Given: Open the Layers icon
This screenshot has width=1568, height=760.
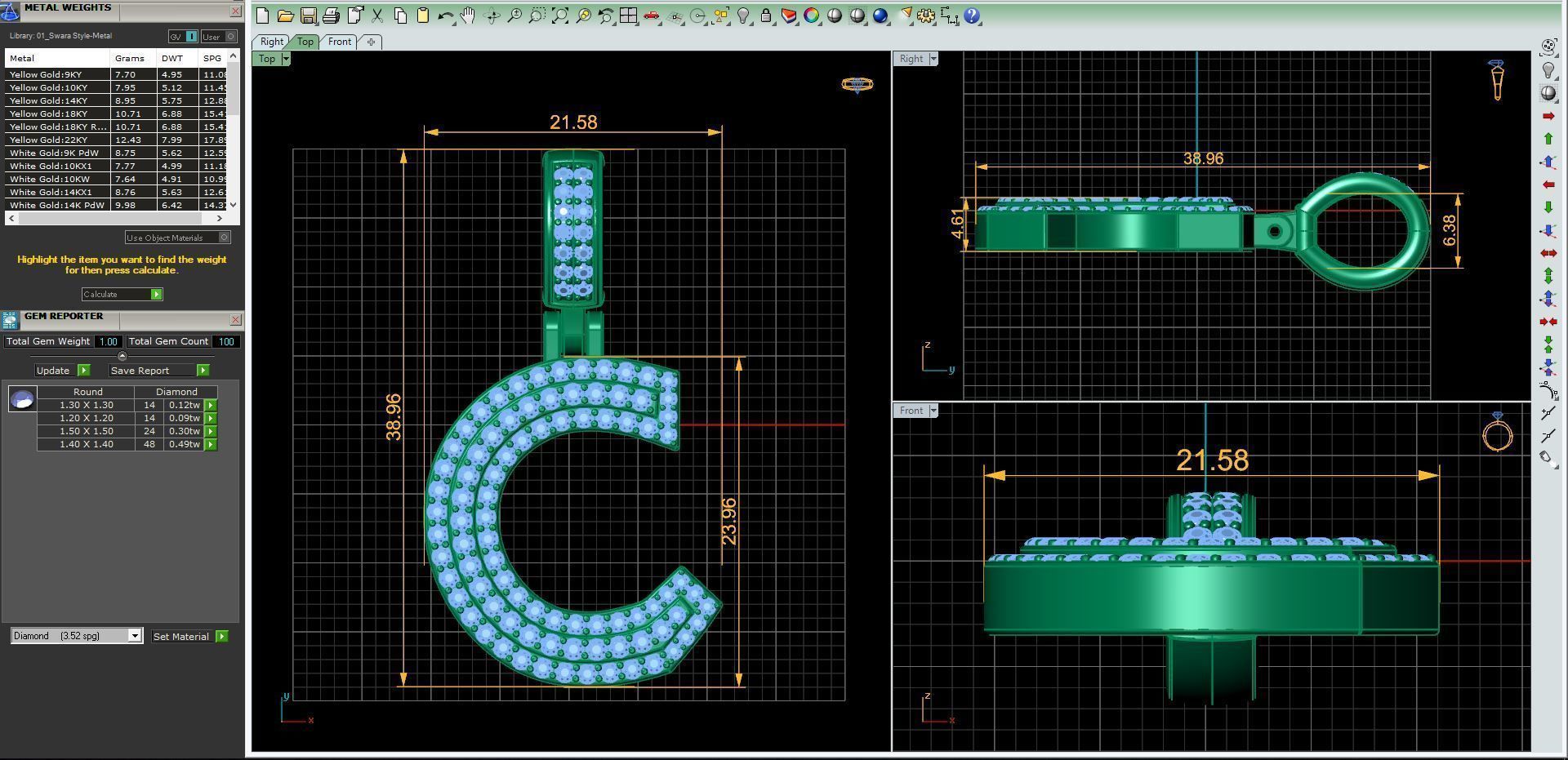Looking at the screenshot, I should point(789,16).
